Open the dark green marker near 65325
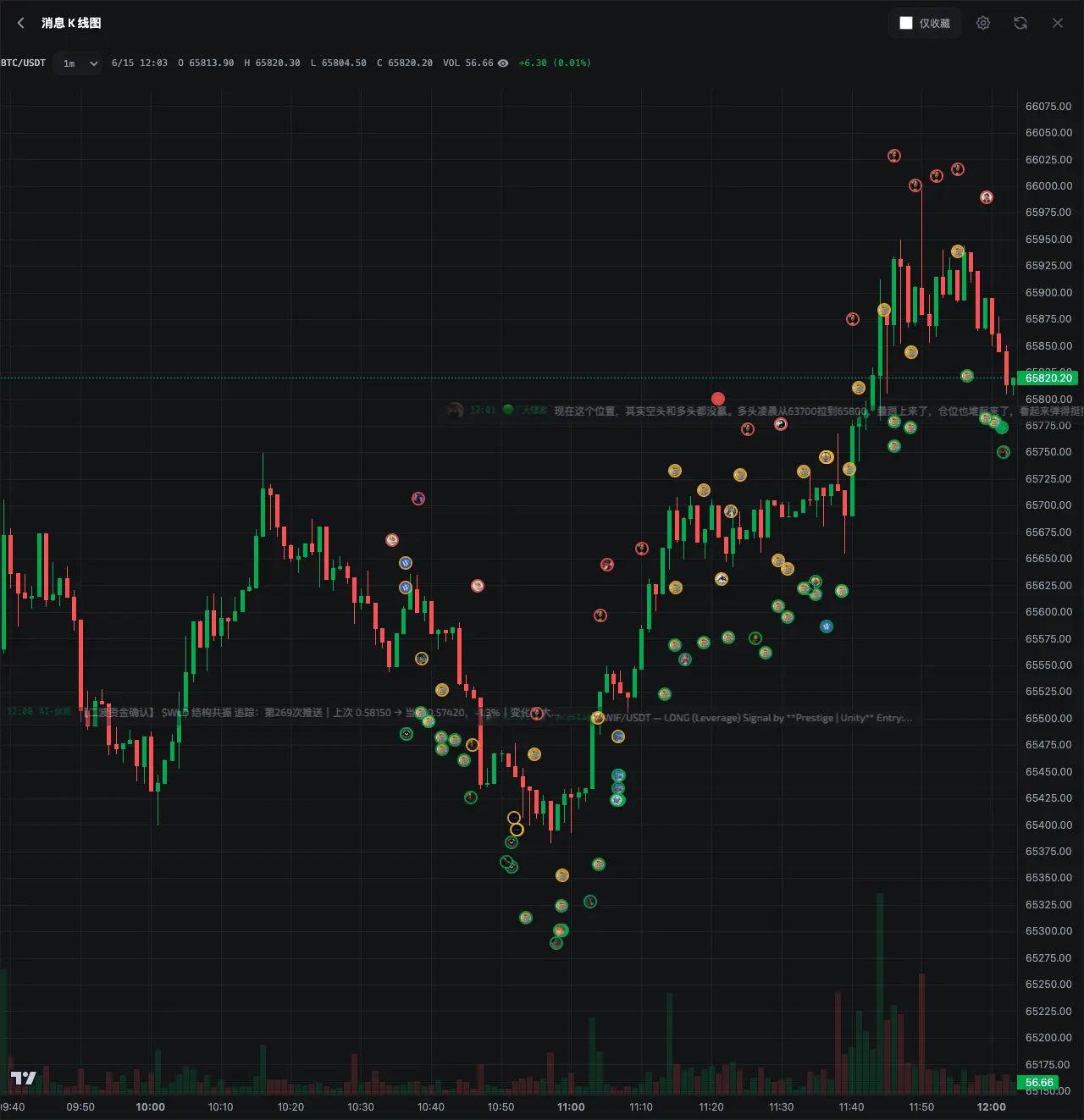Image resolution: width=1084 pixels, height=1120 pixels. 590,902
